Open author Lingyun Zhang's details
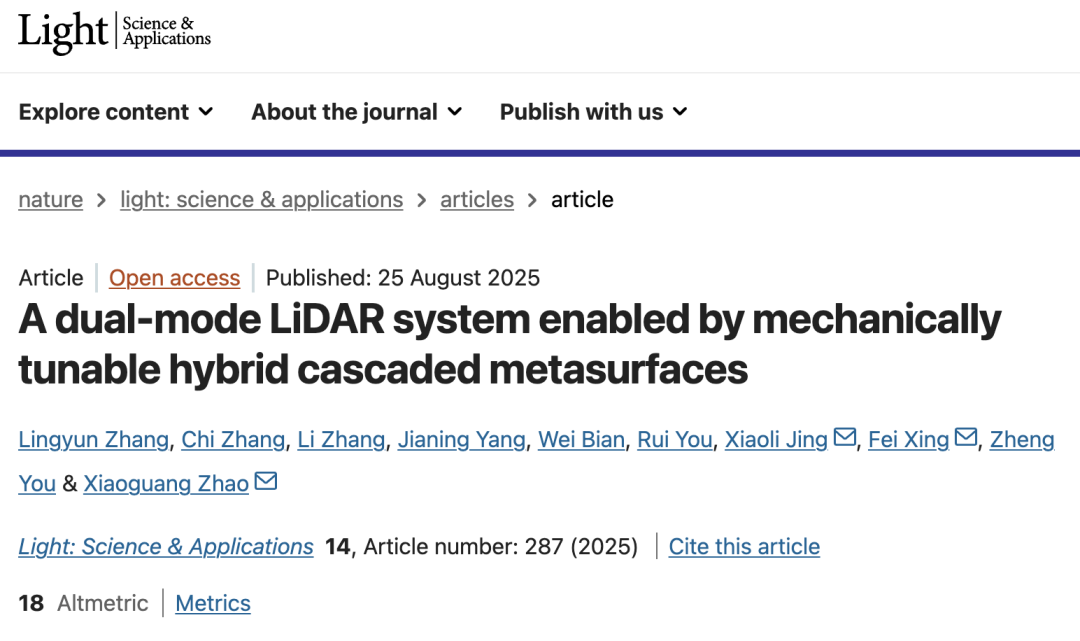This screenshot has width=1080, height=641. click(94, 440)
